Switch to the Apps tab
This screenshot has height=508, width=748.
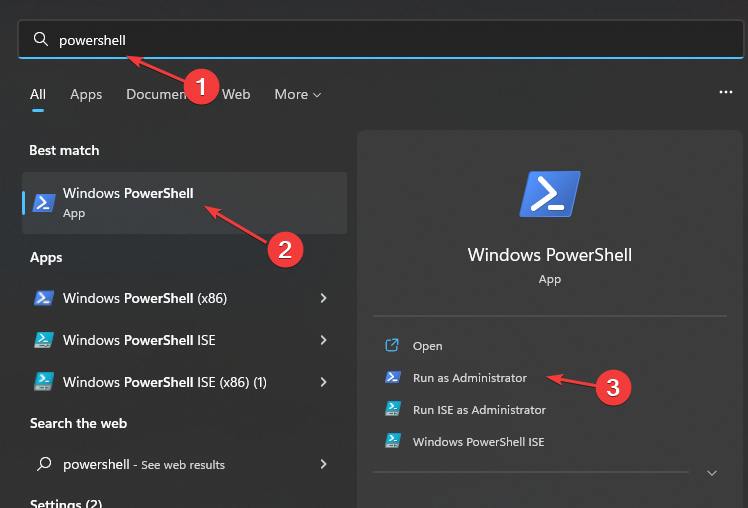coord(86,94)
